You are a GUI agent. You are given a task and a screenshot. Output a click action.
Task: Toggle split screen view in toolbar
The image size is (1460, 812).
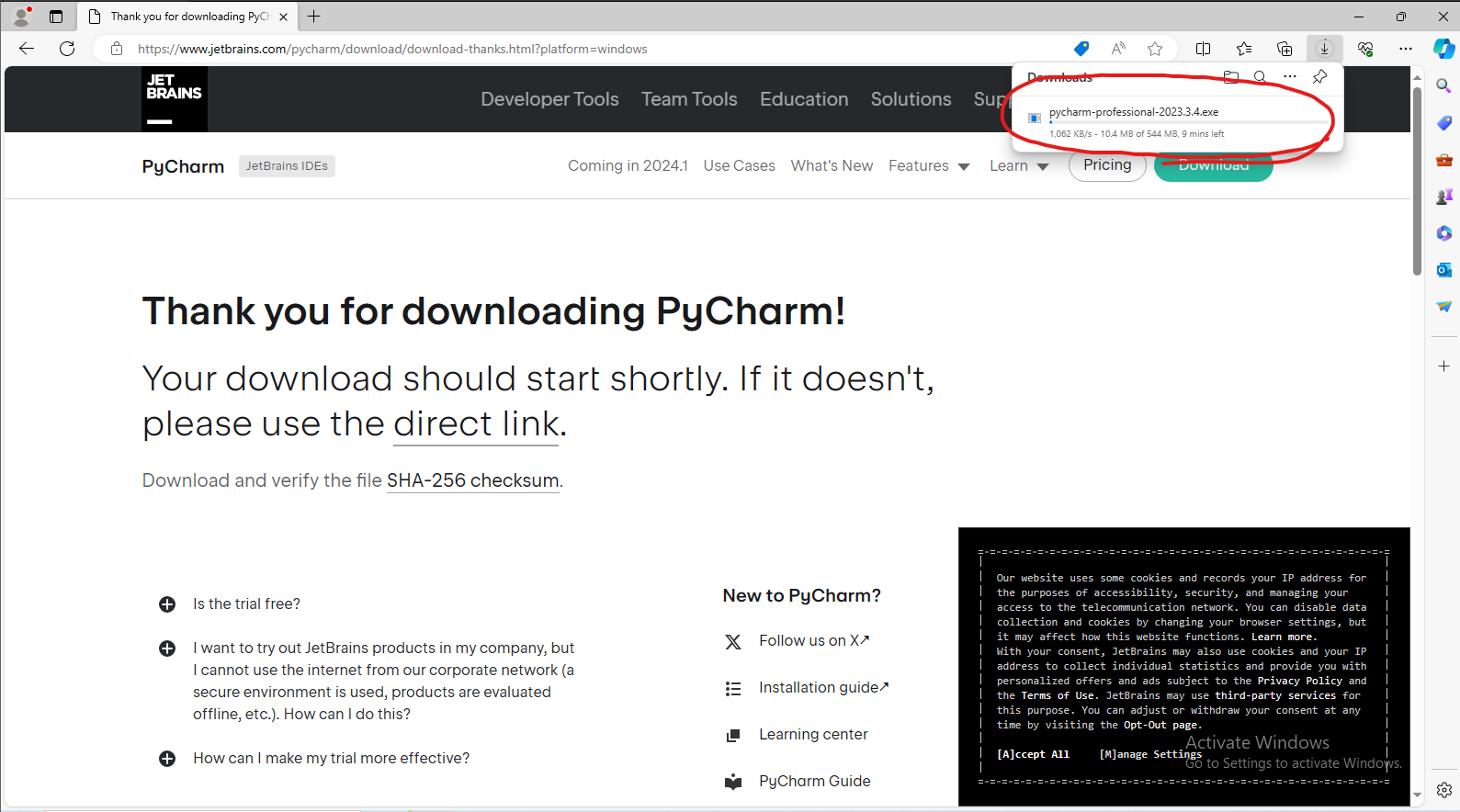pos(1203,49)
